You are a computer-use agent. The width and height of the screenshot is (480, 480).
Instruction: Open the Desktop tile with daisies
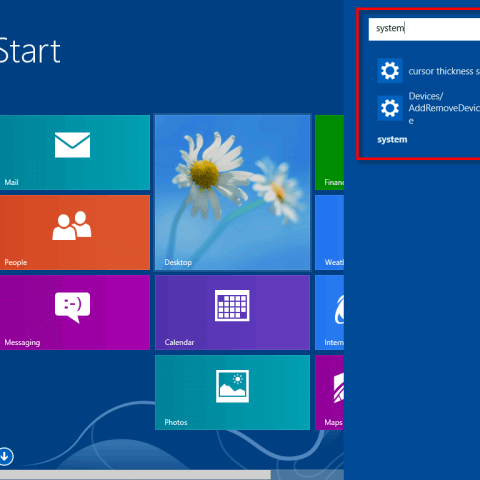pyautogui.click(x=232, y=192)
